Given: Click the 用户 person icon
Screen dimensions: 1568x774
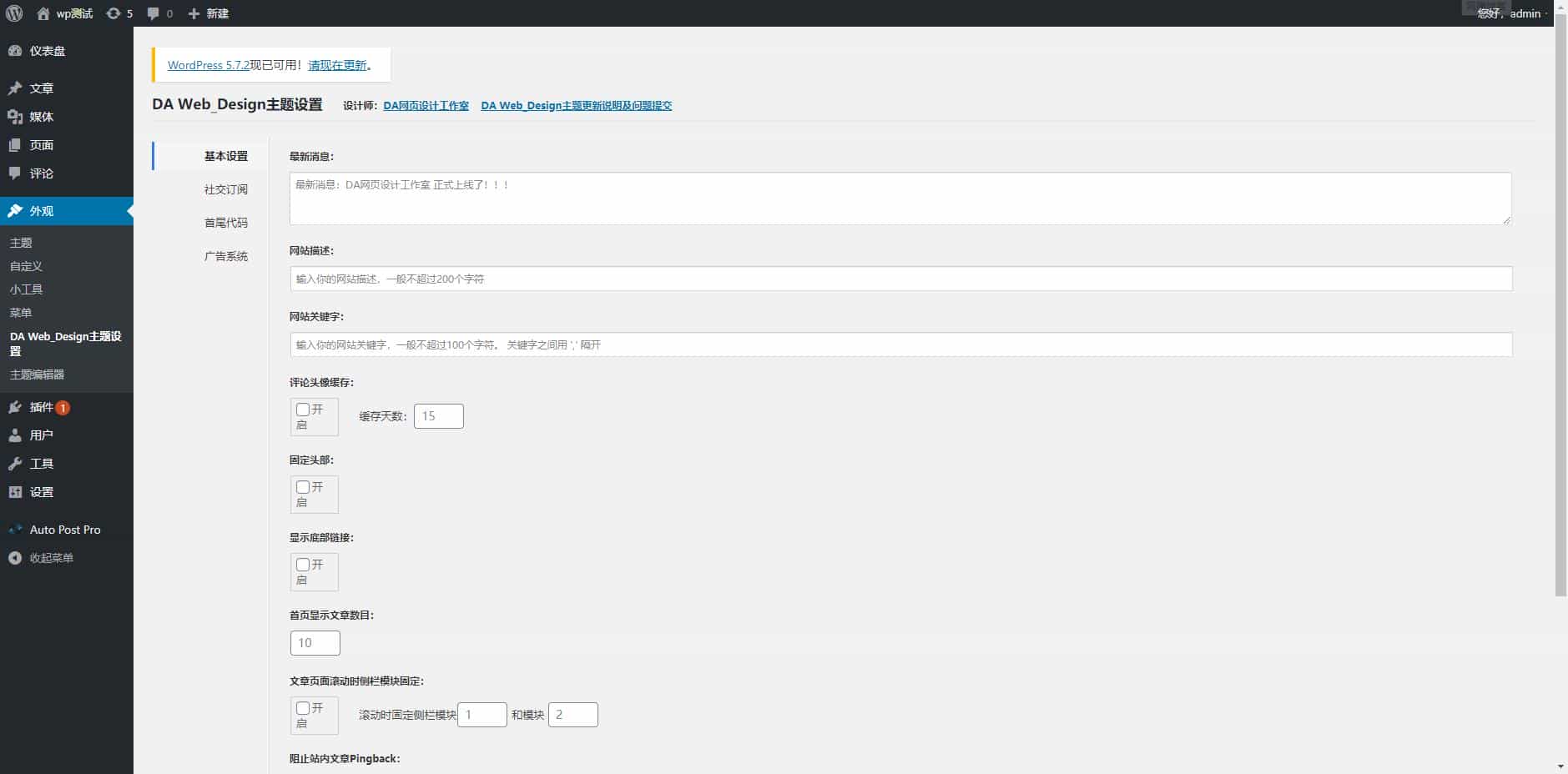Looking at the screenshot, I should (15, 435).
